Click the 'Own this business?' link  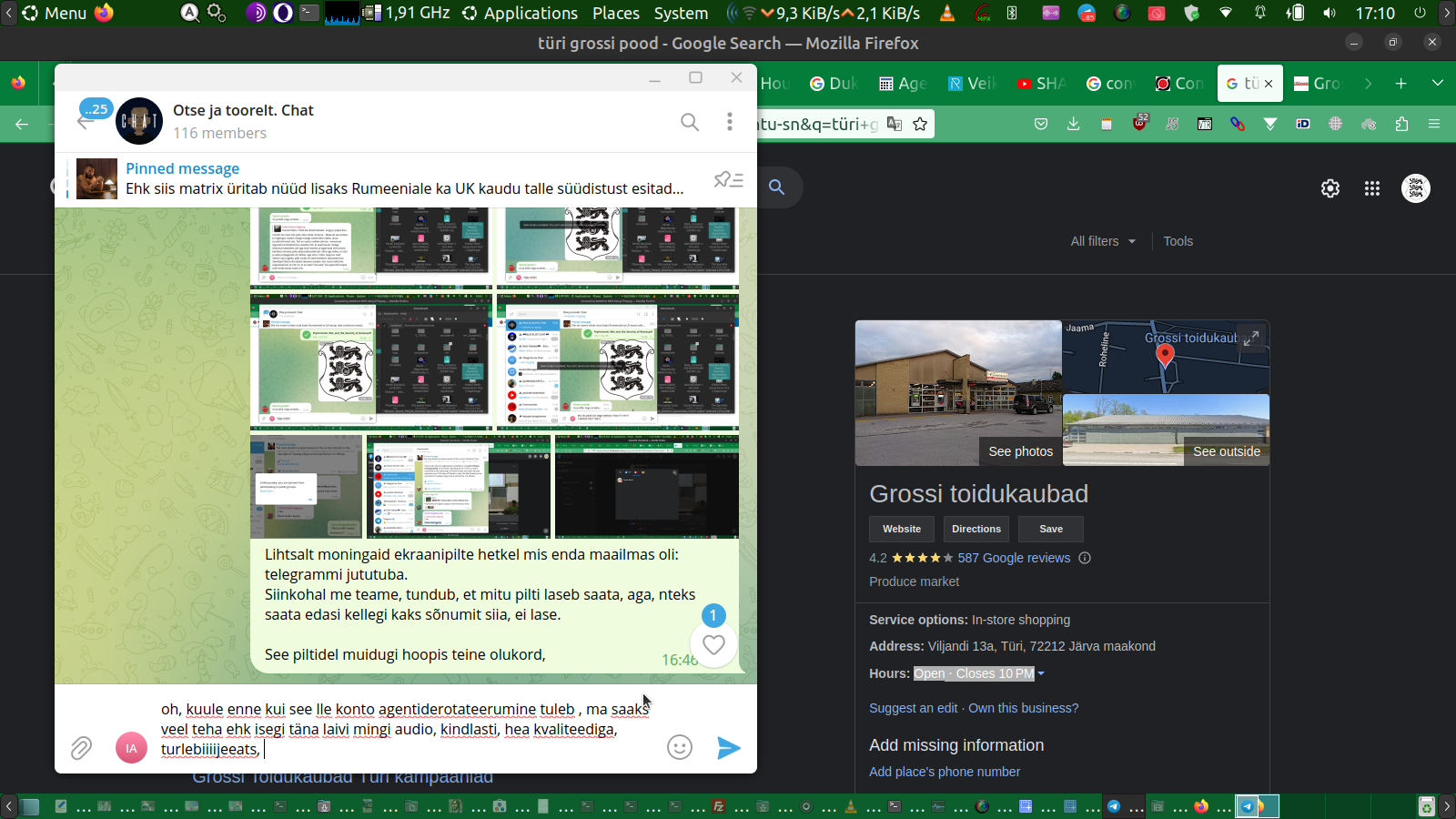point(1023,708)
